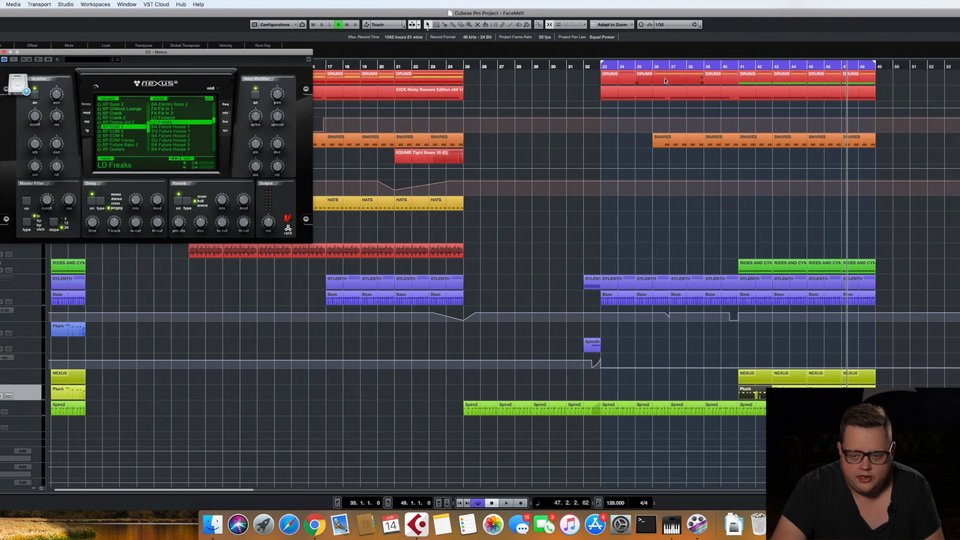Select the Play speaker tool
The height and width of the screenshot is (540, 960).
(519, 24)
